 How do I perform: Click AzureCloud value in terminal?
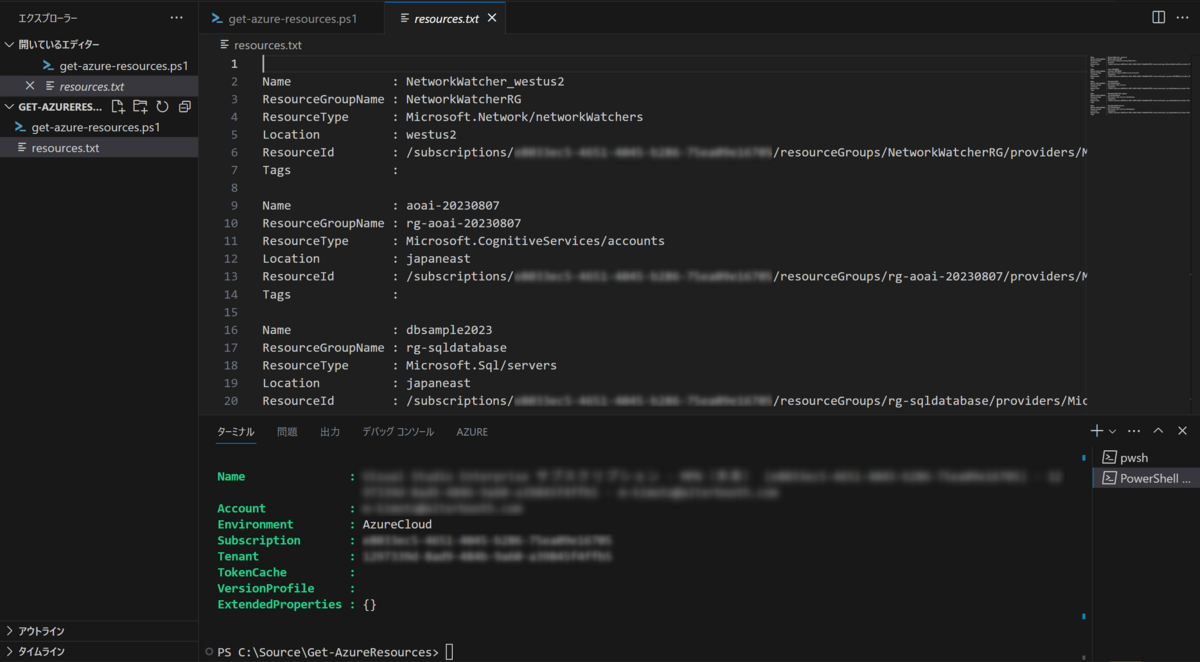point(397,524)
